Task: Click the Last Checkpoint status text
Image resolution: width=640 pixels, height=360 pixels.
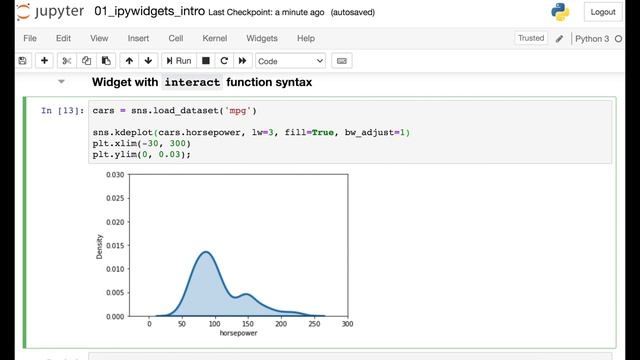Action: (266, 12)
